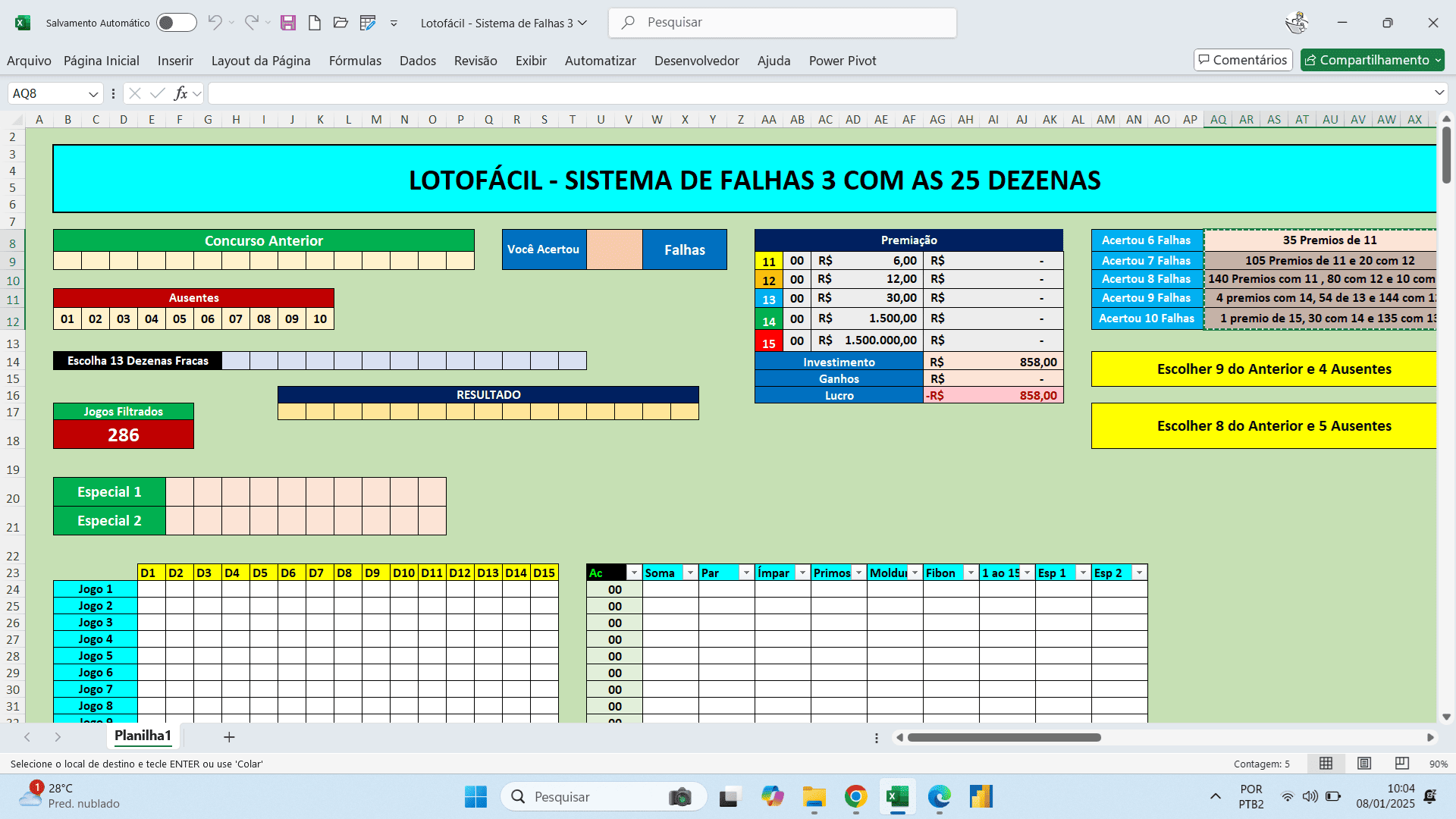This screenshot has width=1456, height=819.
Task: Click the Save disk icon
Action: (x=288, y=23)
